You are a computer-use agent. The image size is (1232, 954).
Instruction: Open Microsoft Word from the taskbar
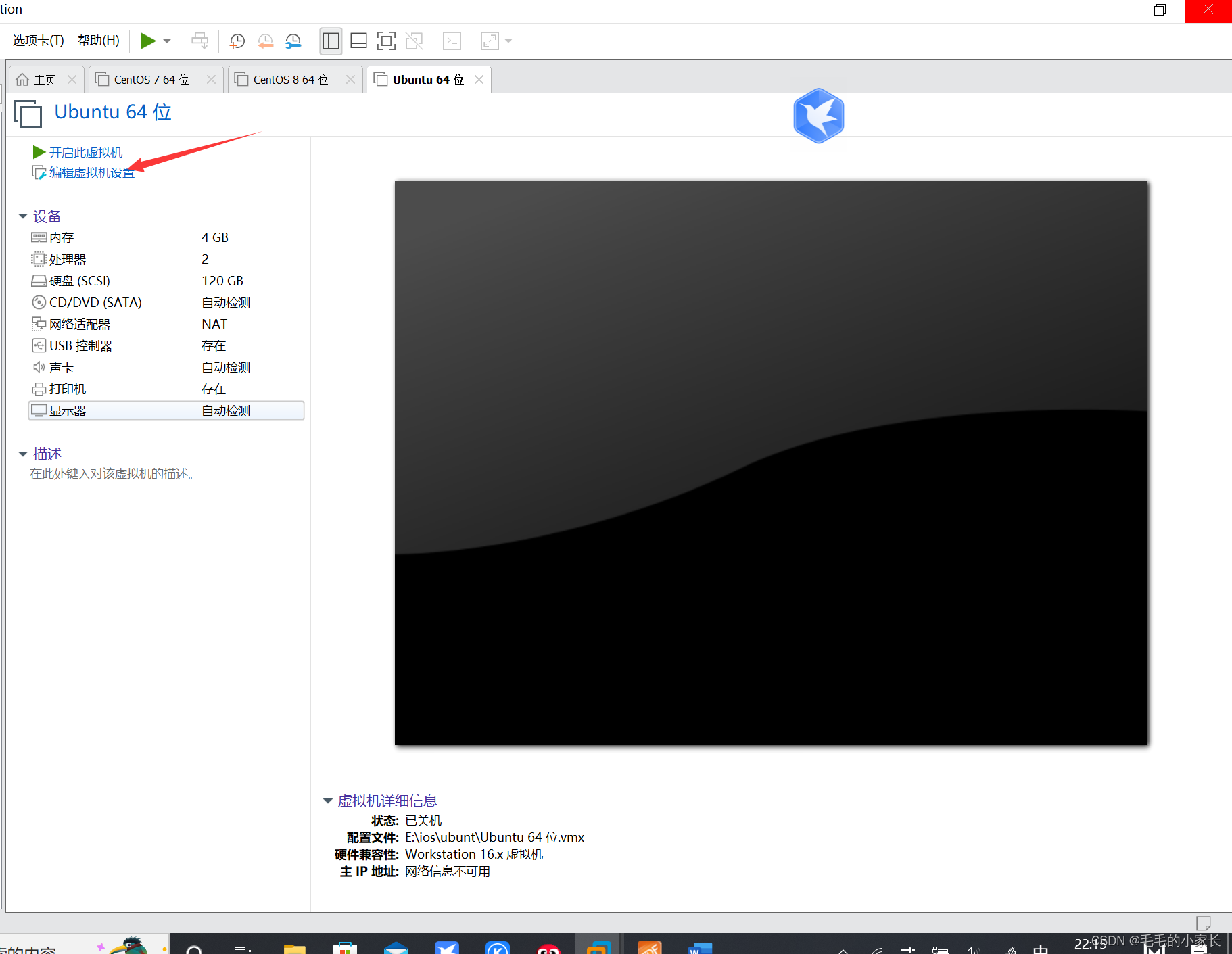coord(700,947)
